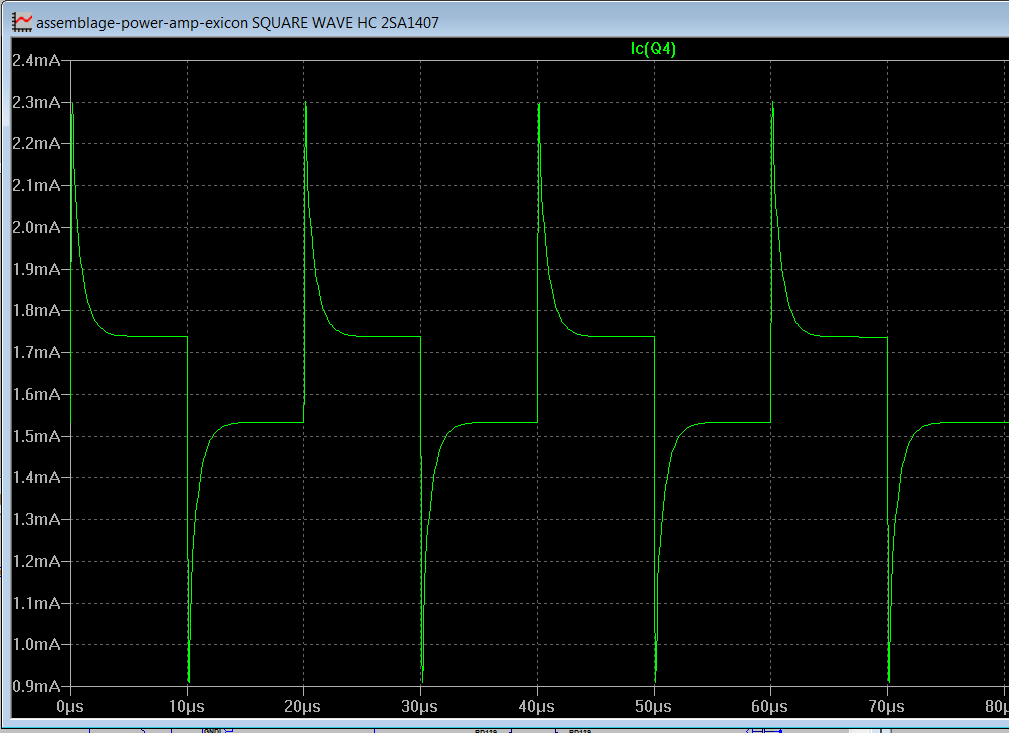Click the 60µs time axis label
The image size is (1009, 733).
(x=770, y=707)
